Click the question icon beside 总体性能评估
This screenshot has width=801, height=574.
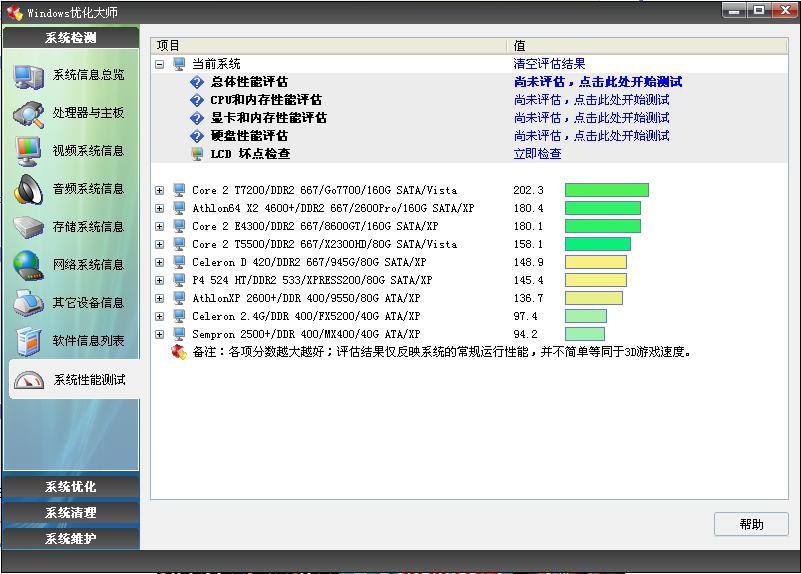[197, 82]
